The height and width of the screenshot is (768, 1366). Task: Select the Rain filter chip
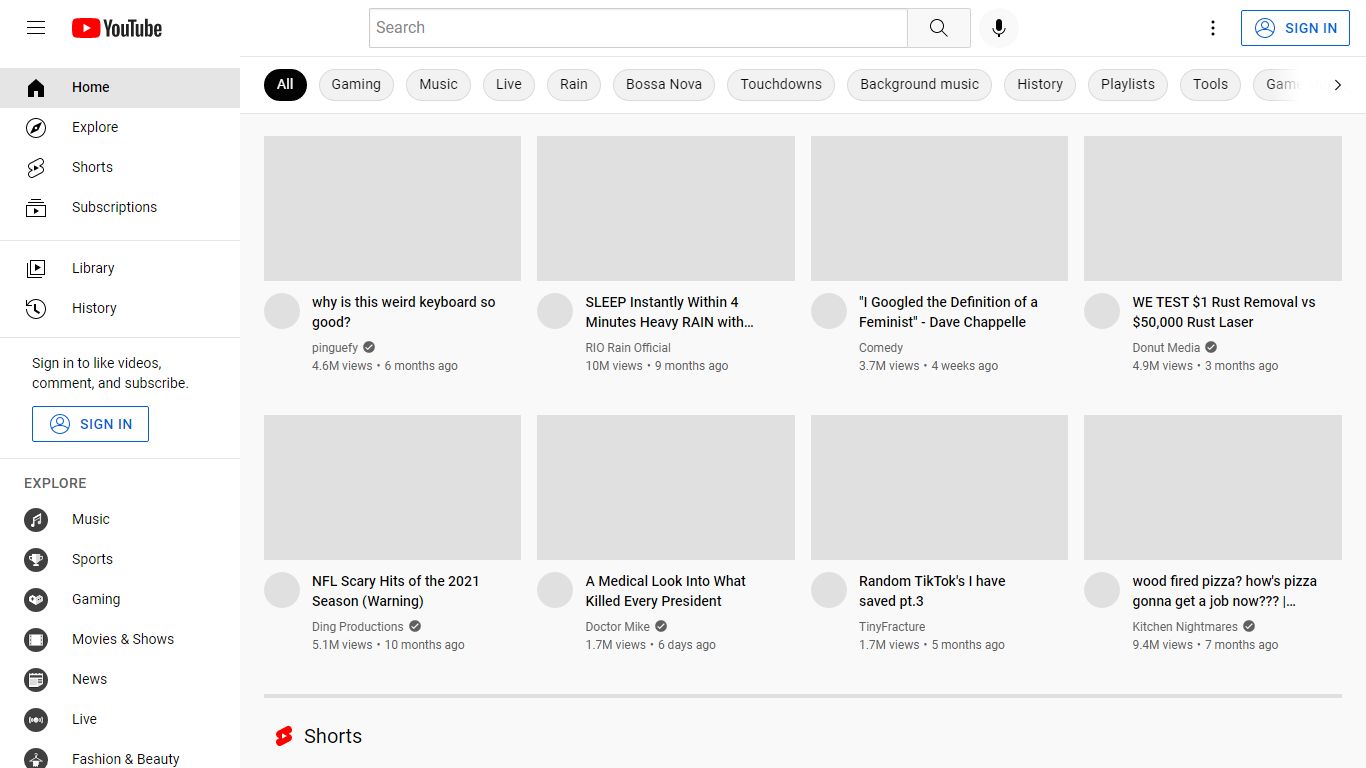(574, 85)
